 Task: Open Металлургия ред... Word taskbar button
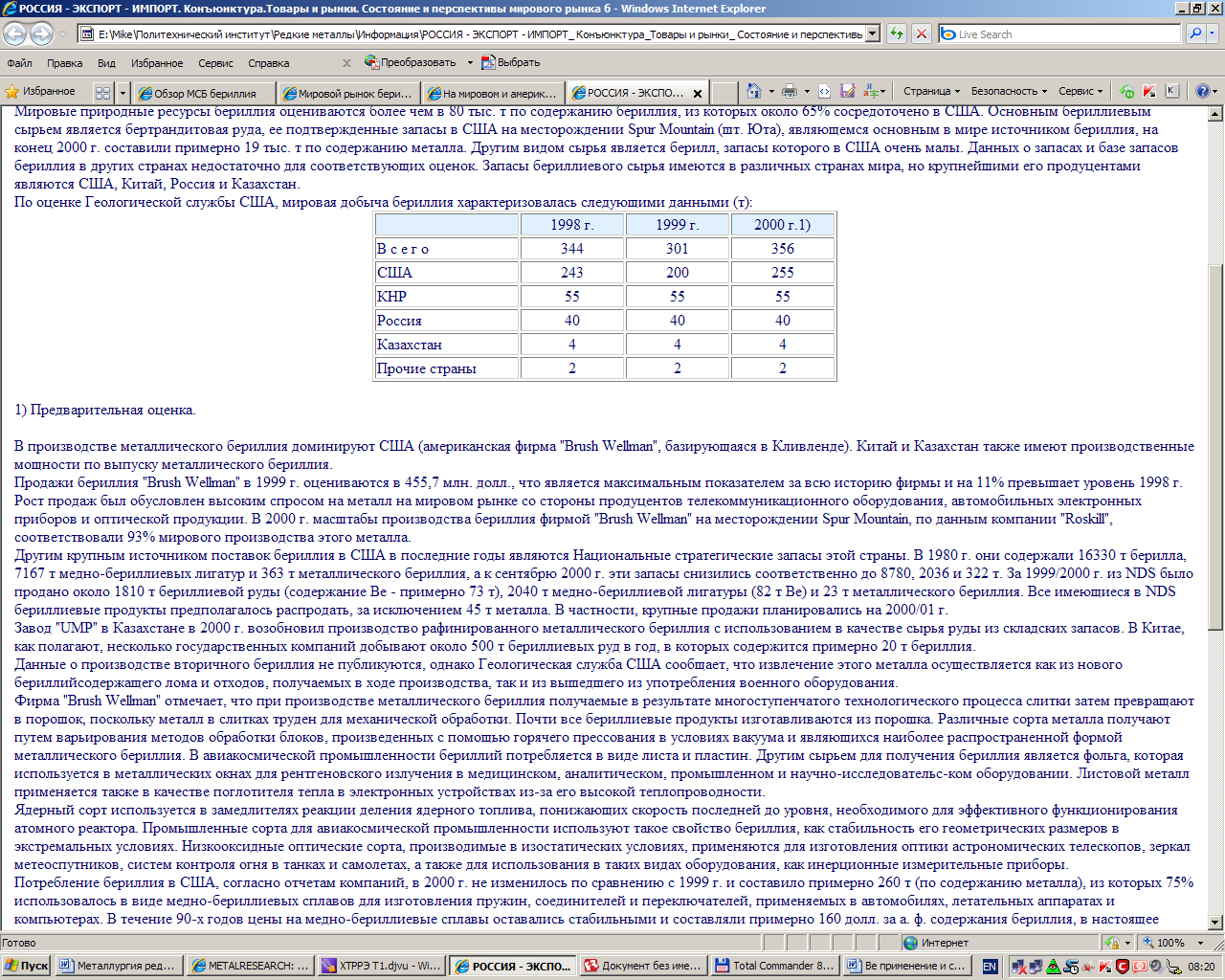(x=118, y=966)
